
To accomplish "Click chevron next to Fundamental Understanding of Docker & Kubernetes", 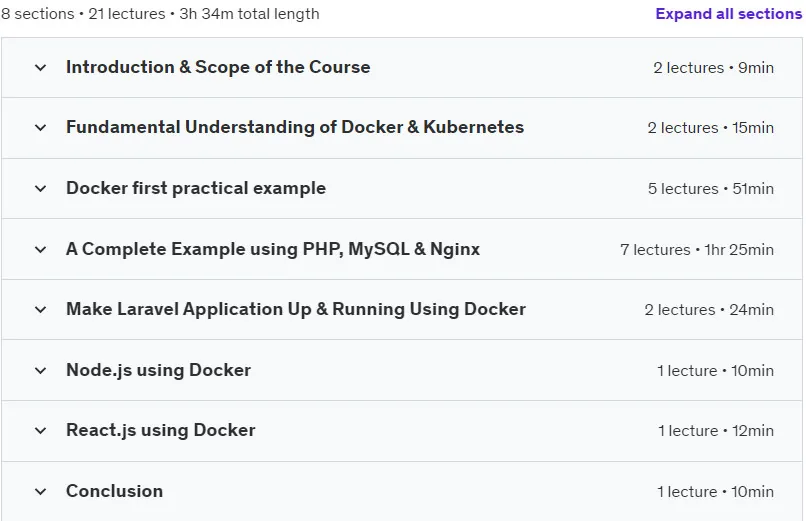I will coord(41,127).
